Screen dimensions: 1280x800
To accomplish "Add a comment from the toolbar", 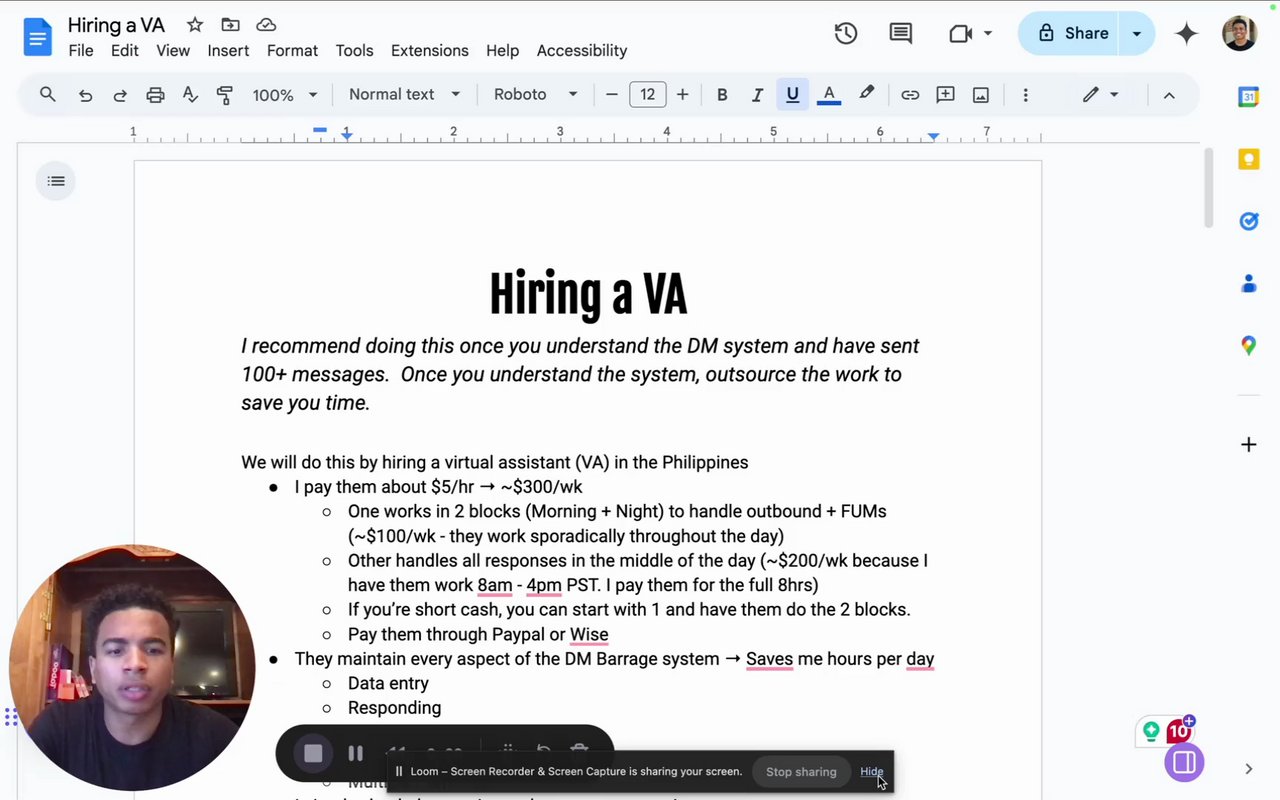I will click(945, 95).
